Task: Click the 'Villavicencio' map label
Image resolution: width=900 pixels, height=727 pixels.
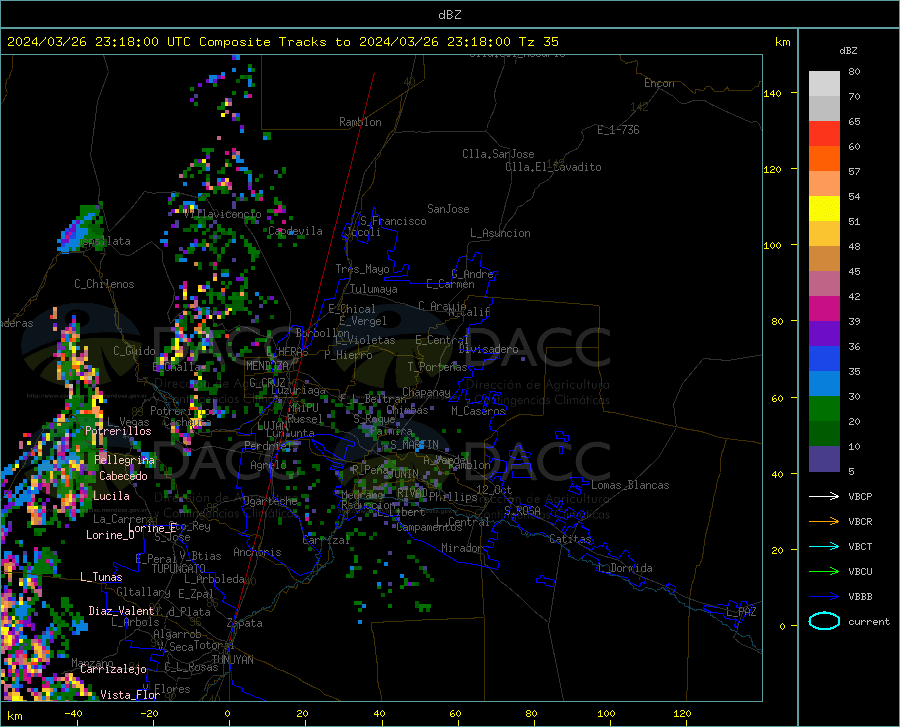Action: pos(223,214)
